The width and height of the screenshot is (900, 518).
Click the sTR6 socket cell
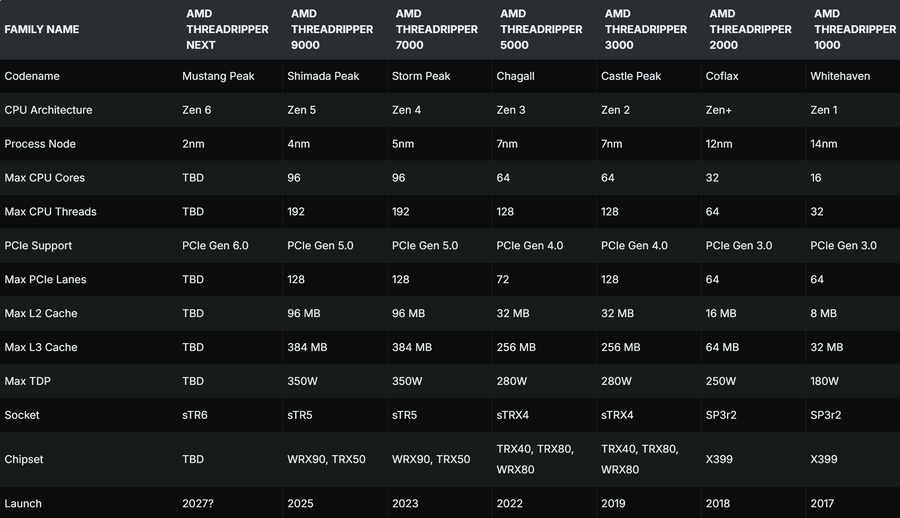pos(195,415)
